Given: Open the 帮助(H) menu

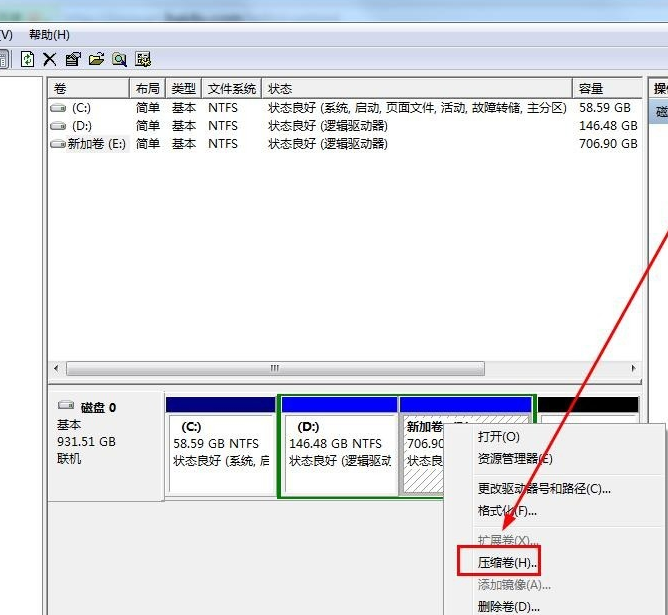Looking at the screenshot, I should point(49,35).
